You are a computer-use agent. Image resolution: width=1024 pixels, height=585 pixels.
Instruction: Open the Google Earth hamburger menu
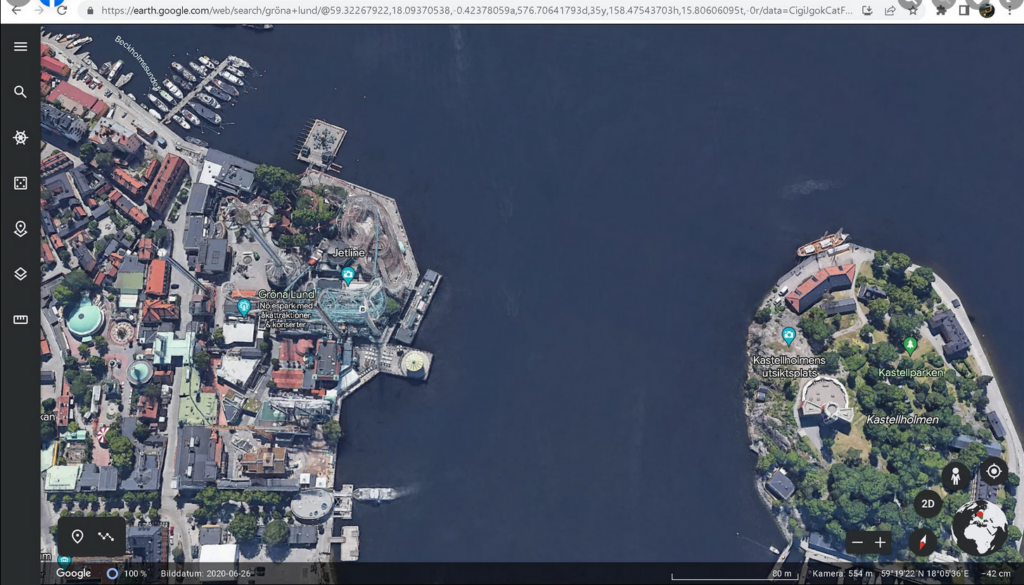tap(20, 47)
